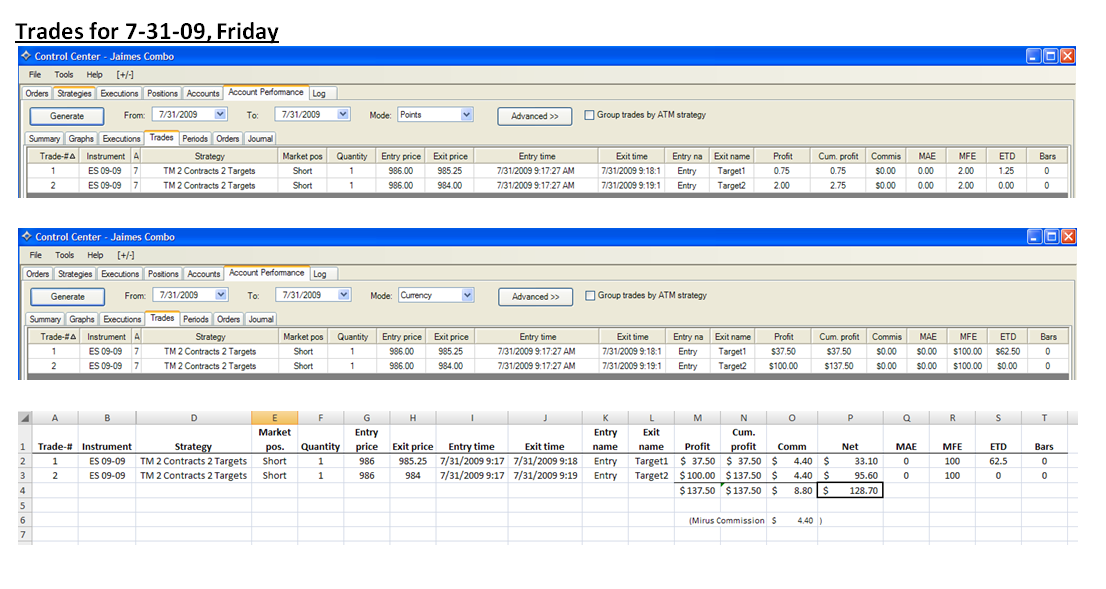
Task: Click Advanced >> in the lower Control Center window
Action: [535, 296]
